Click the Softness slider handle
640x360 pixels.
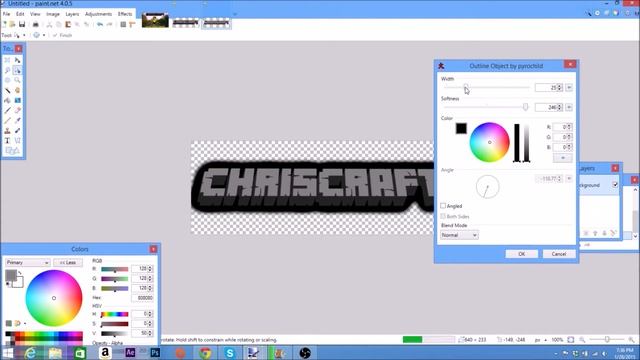526,107
